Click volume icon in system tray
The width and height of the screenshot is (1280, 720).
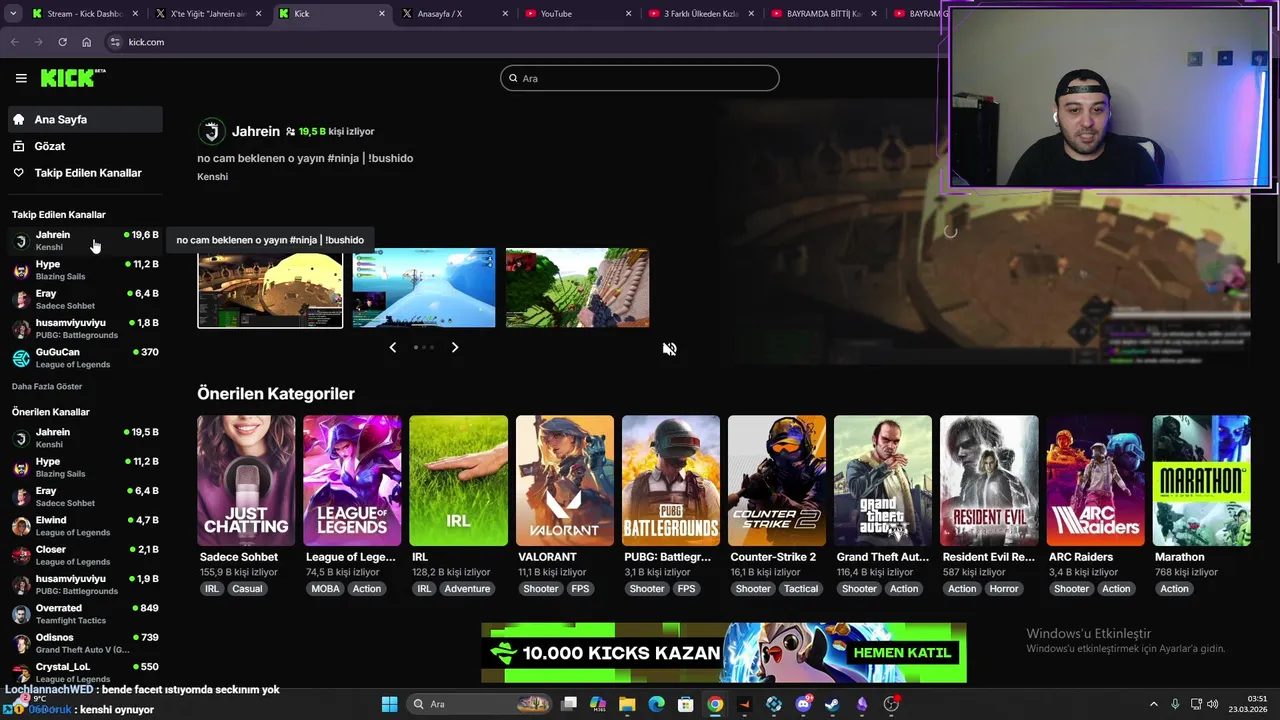1212,704
